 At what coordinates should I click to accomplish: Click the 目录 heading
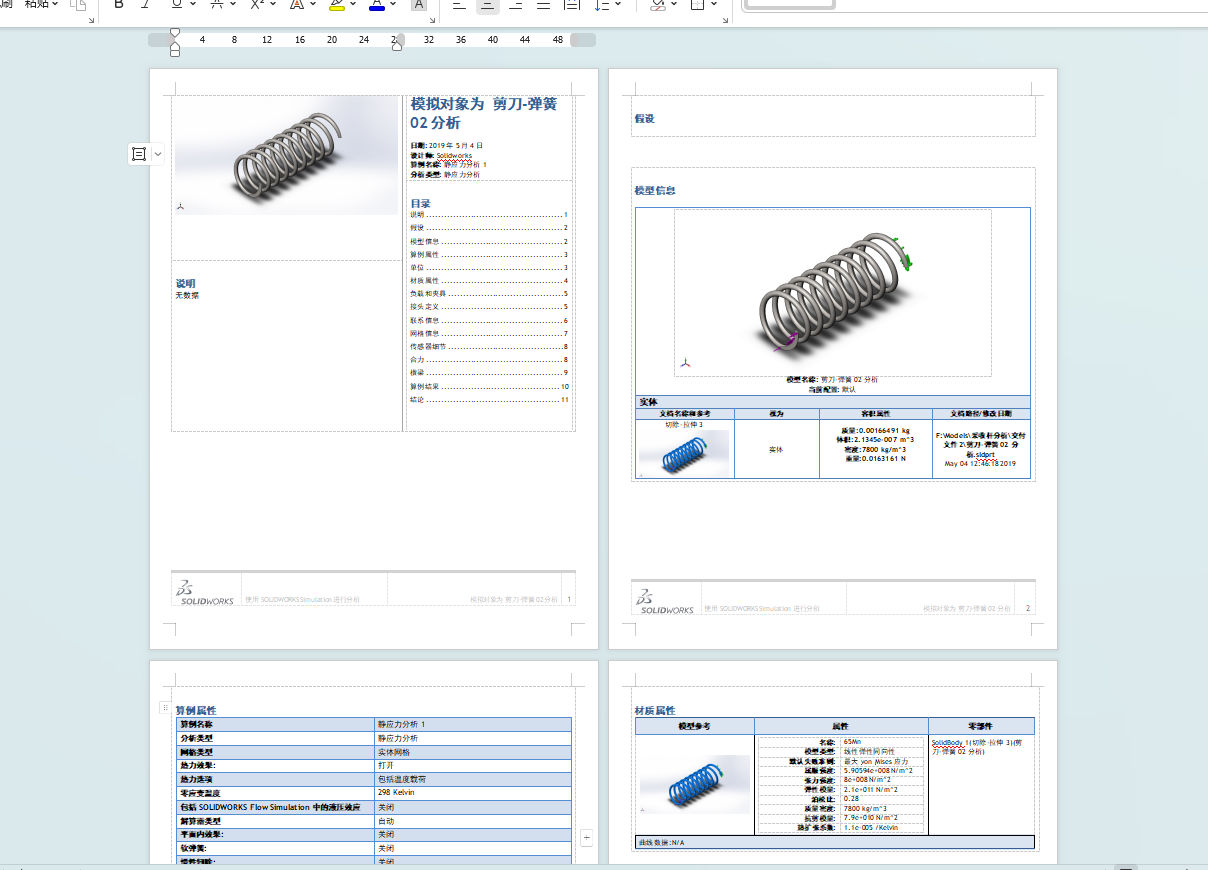coord(420,203)
